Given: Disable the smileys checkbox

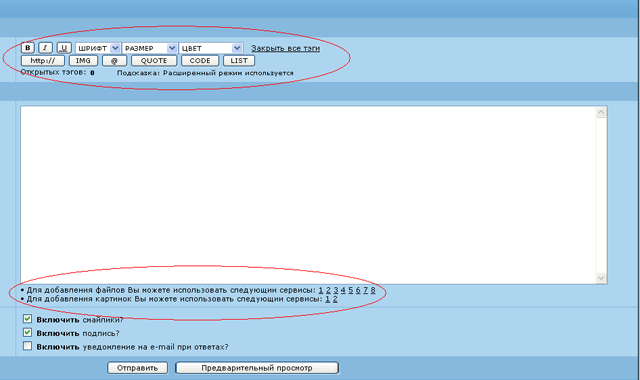Looking at the screenshot, I should 27,319.
